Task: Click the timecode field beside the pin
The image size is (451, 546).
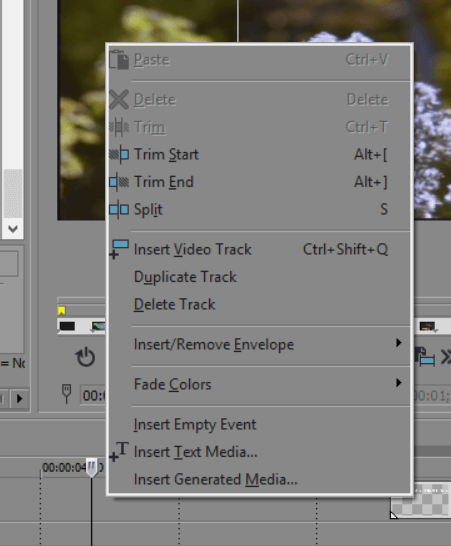Action: (x=93, y=395)
